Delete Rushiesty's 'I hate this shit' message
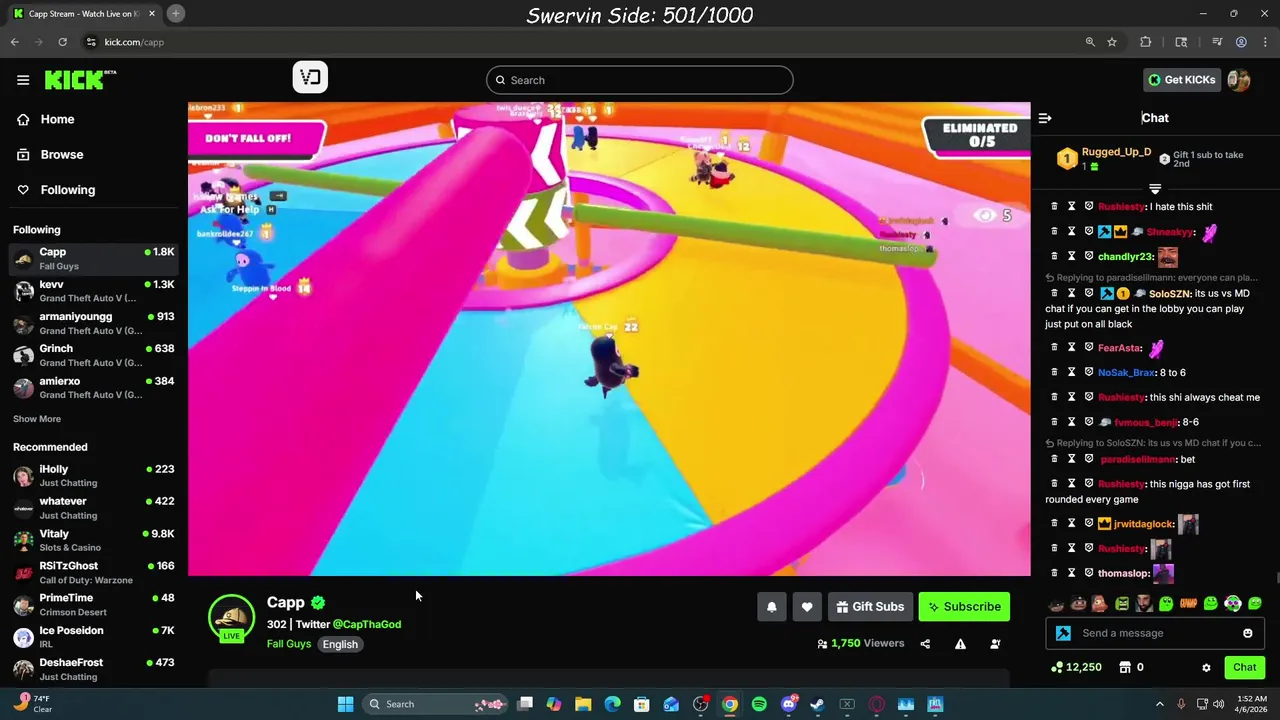This screenshot has height=720, width=1280. [1053, 207]
